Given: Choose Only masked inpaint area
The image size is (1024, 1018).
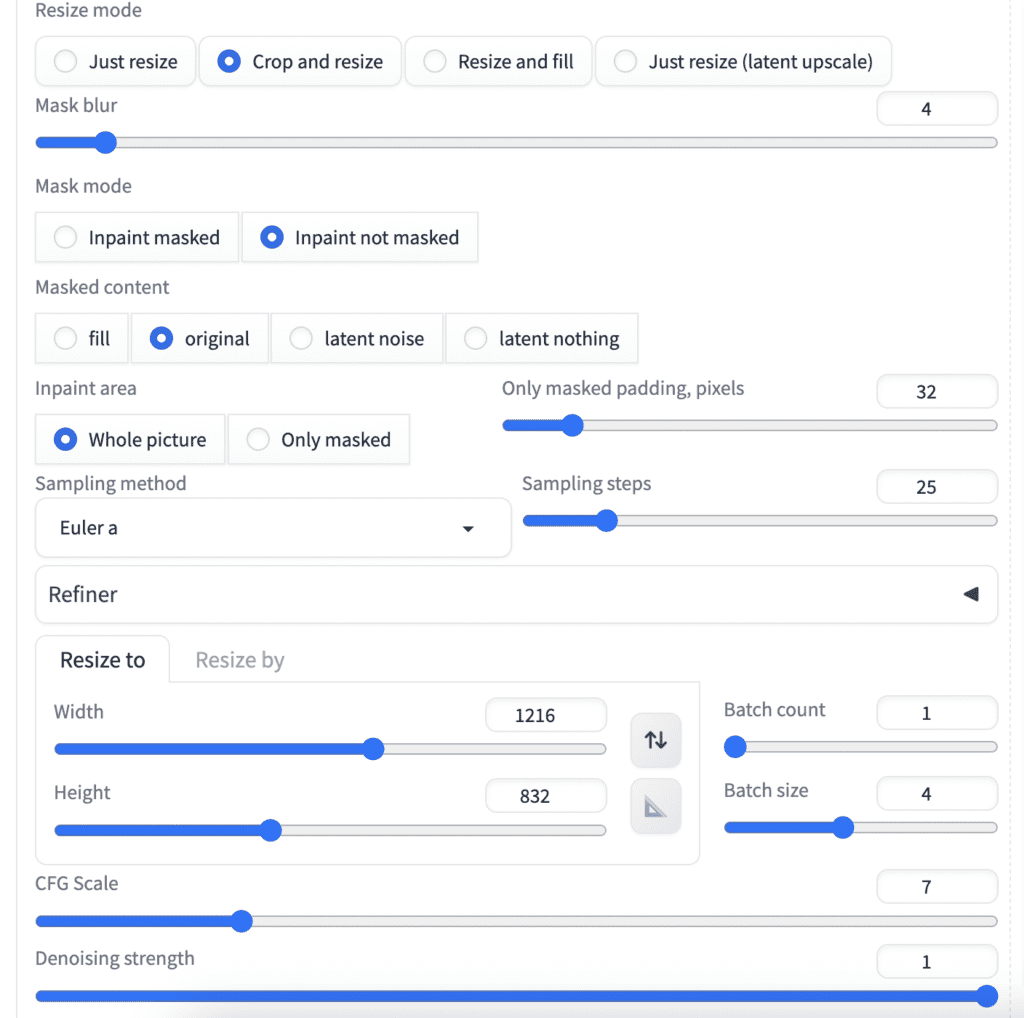Looking at the screenshot, I should pos(319,439).
